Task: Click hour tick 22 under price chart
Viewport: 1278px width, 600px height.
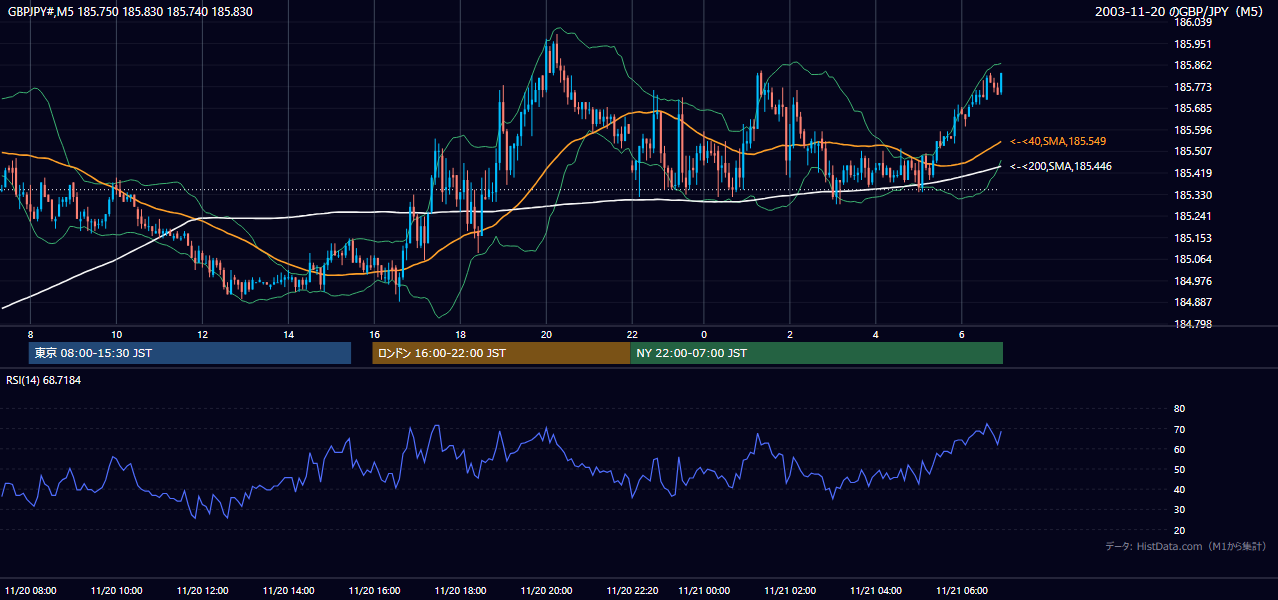Action: [632, 335]
